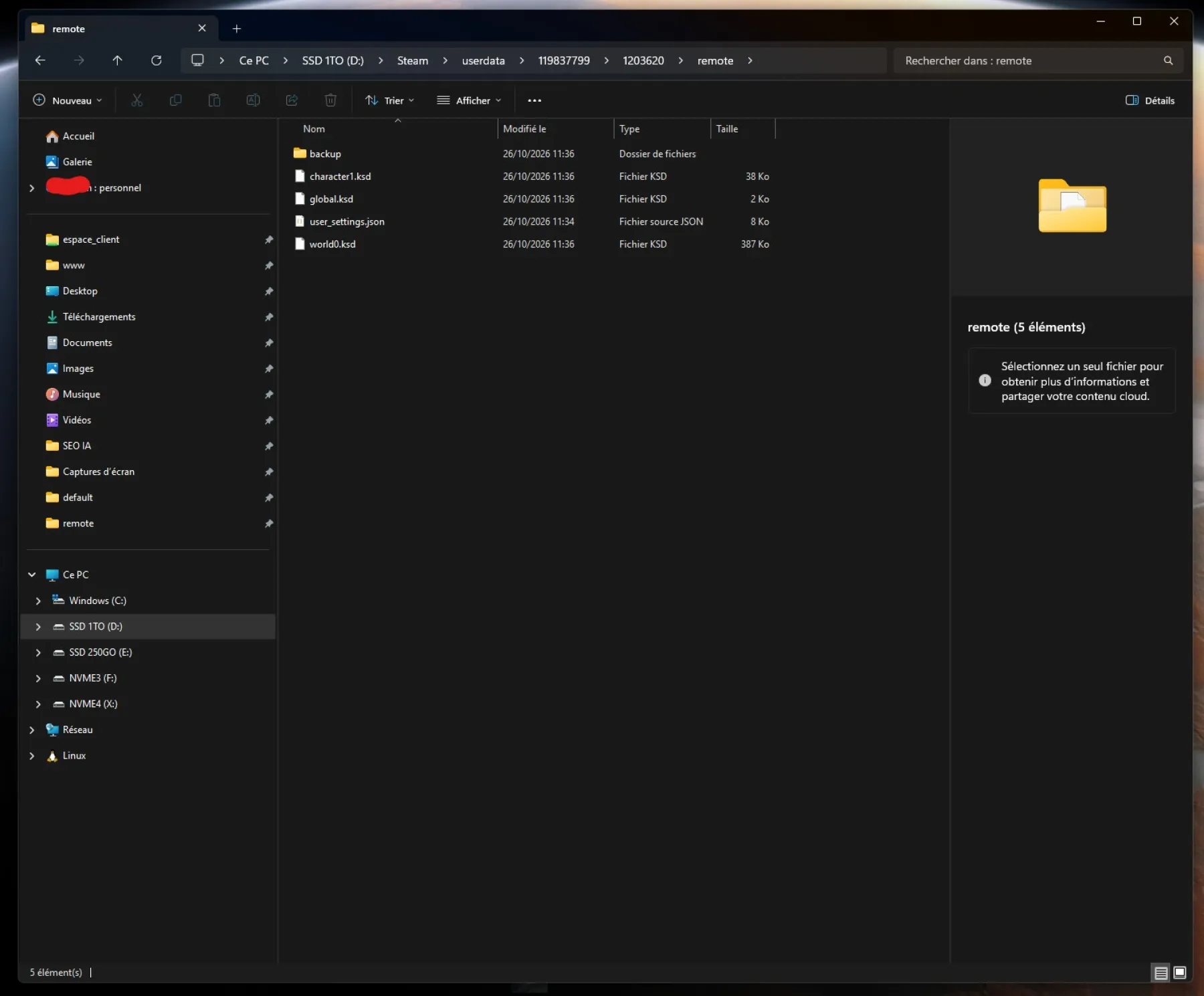The height and width of the screenshot is (996, 1204).
Task: Click 119837799 in the breadcrumb path
Action: 564,60
